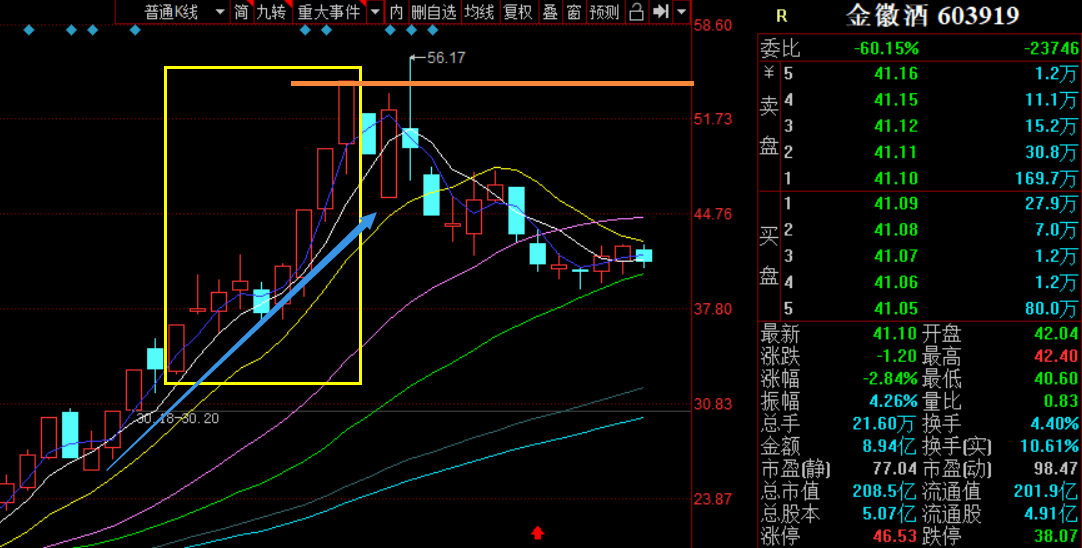Click the 重大事件 major events button

329,12
